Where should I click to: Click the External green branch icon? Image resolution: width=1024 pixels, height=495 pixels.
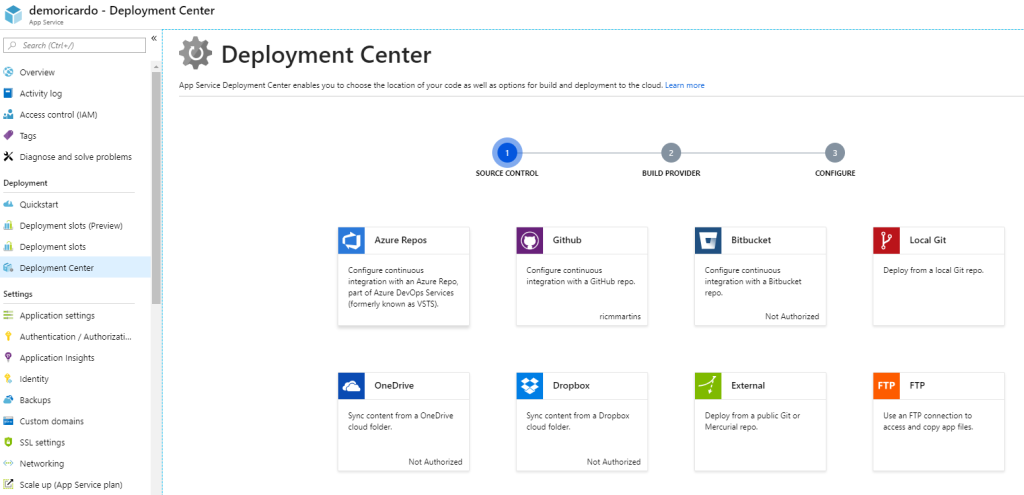pyautogui.click(x=708, y=386)
